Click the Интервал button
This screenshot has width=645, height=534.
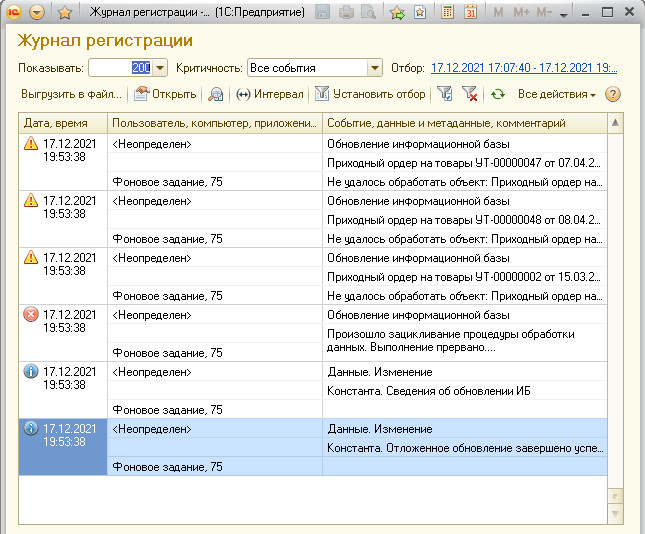(270, 94)
